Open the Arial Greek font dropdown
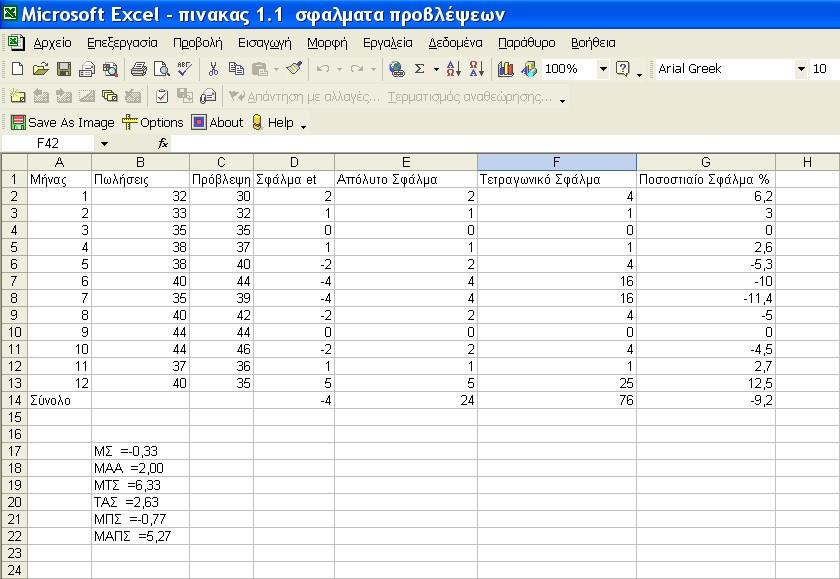Image resolution: width=840 pixels, height=579 pixels. click(x=801, y=69)
